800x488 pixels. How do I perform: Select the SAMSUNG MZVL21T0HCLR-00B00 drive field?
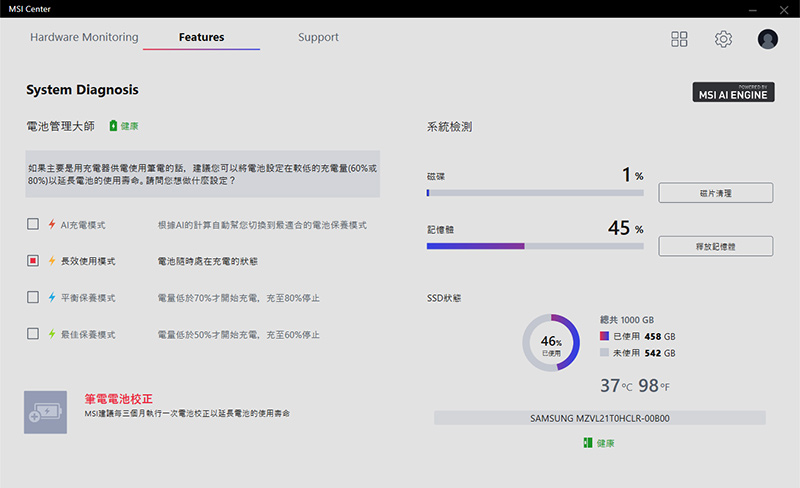coord(599,418)
